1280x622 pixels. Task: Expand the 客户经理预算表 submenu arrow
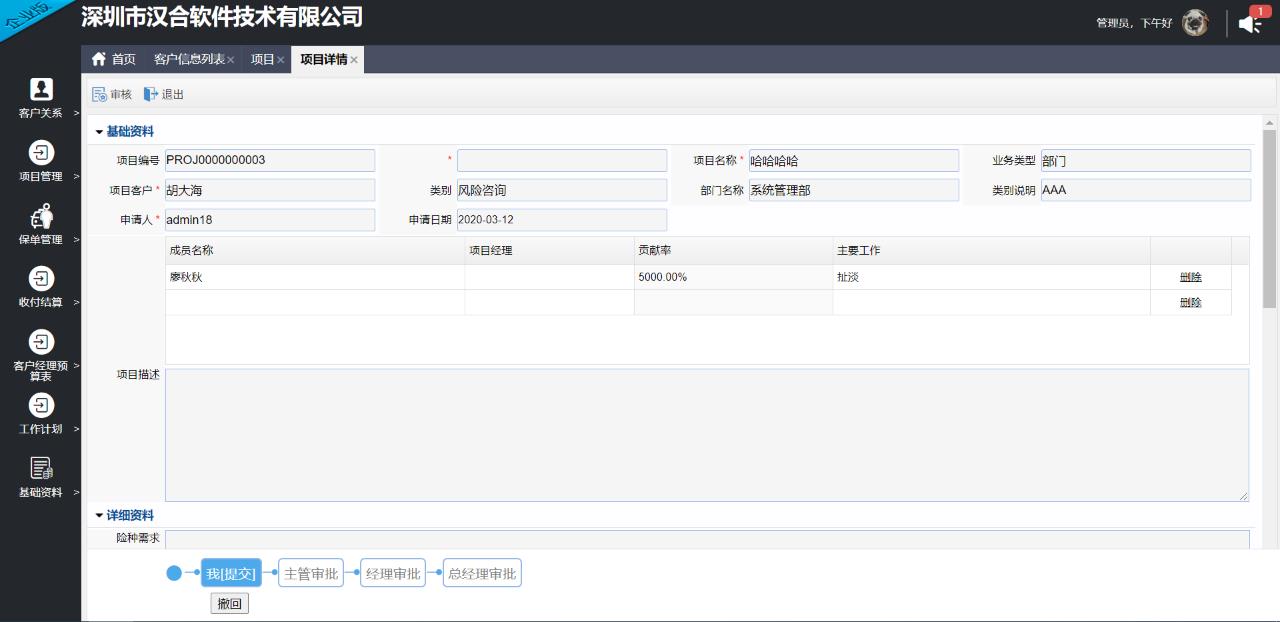[x=76, y=366]
